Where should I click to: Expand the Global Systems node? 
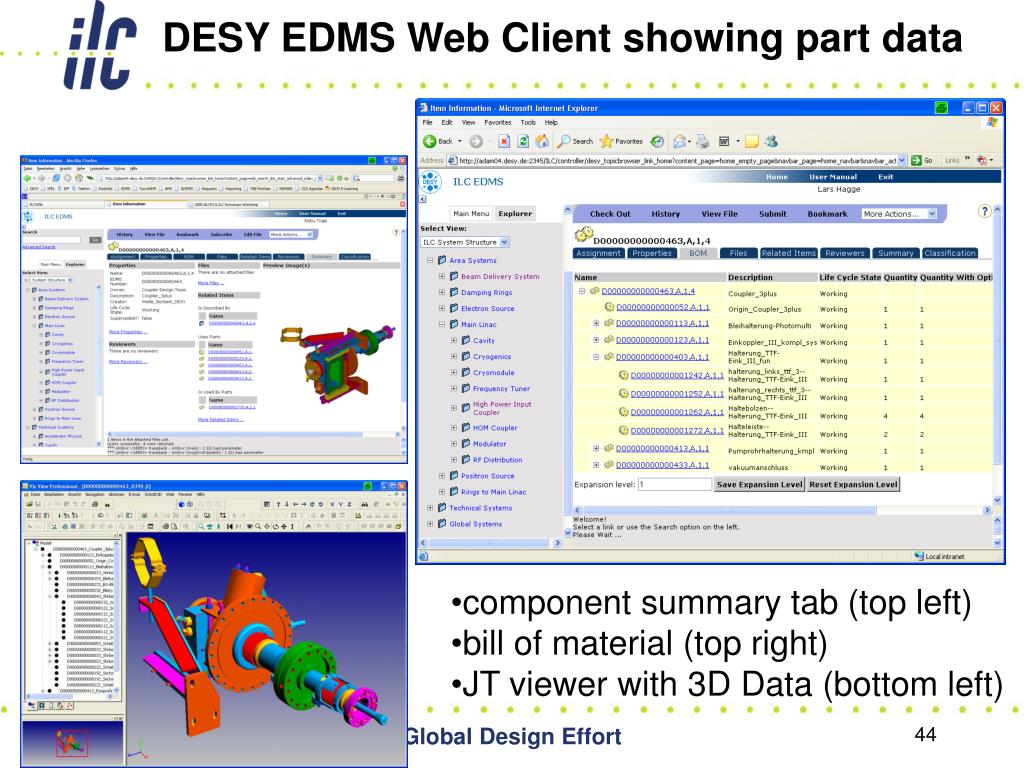(430, 524)
